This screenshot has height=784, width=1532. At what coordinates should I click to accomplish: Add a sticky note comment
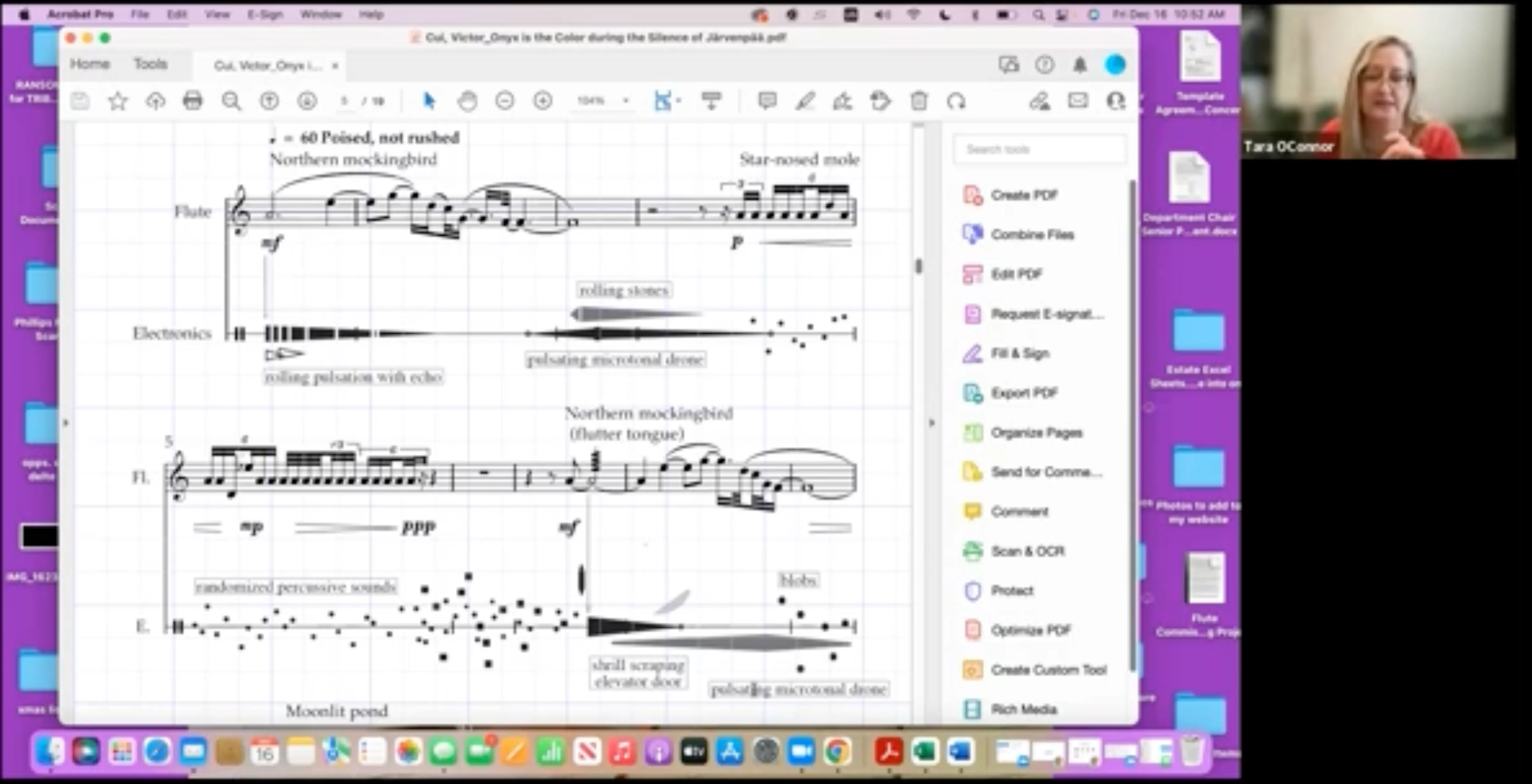767,101
